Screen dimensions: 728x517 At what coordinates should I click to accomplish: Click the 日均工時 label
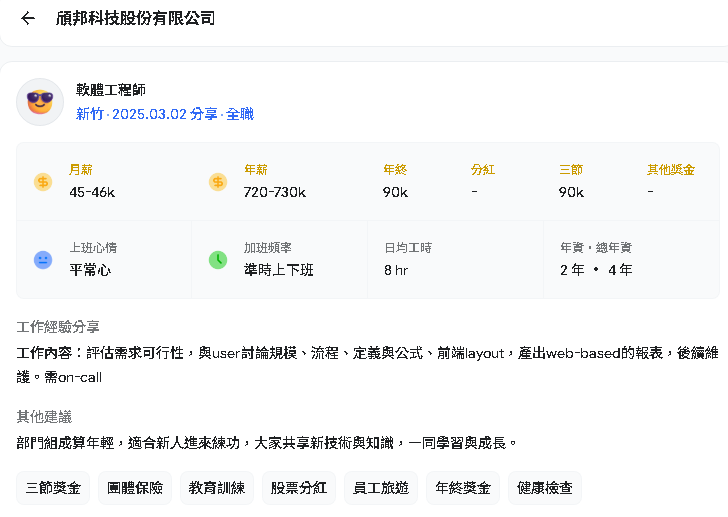(408, 248)
